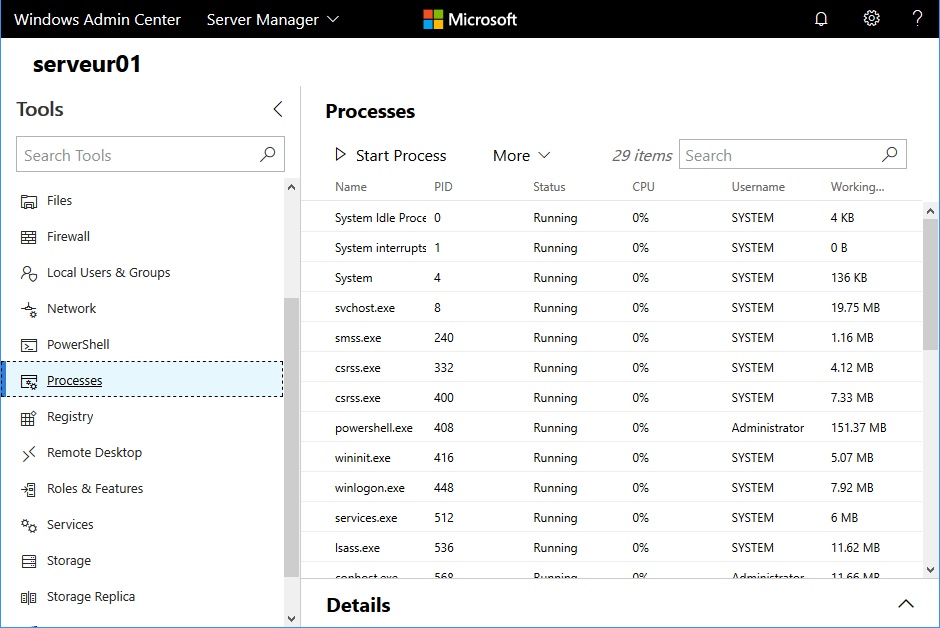Select the System interrupts row

pyautogui.click(x=611, y=247)
